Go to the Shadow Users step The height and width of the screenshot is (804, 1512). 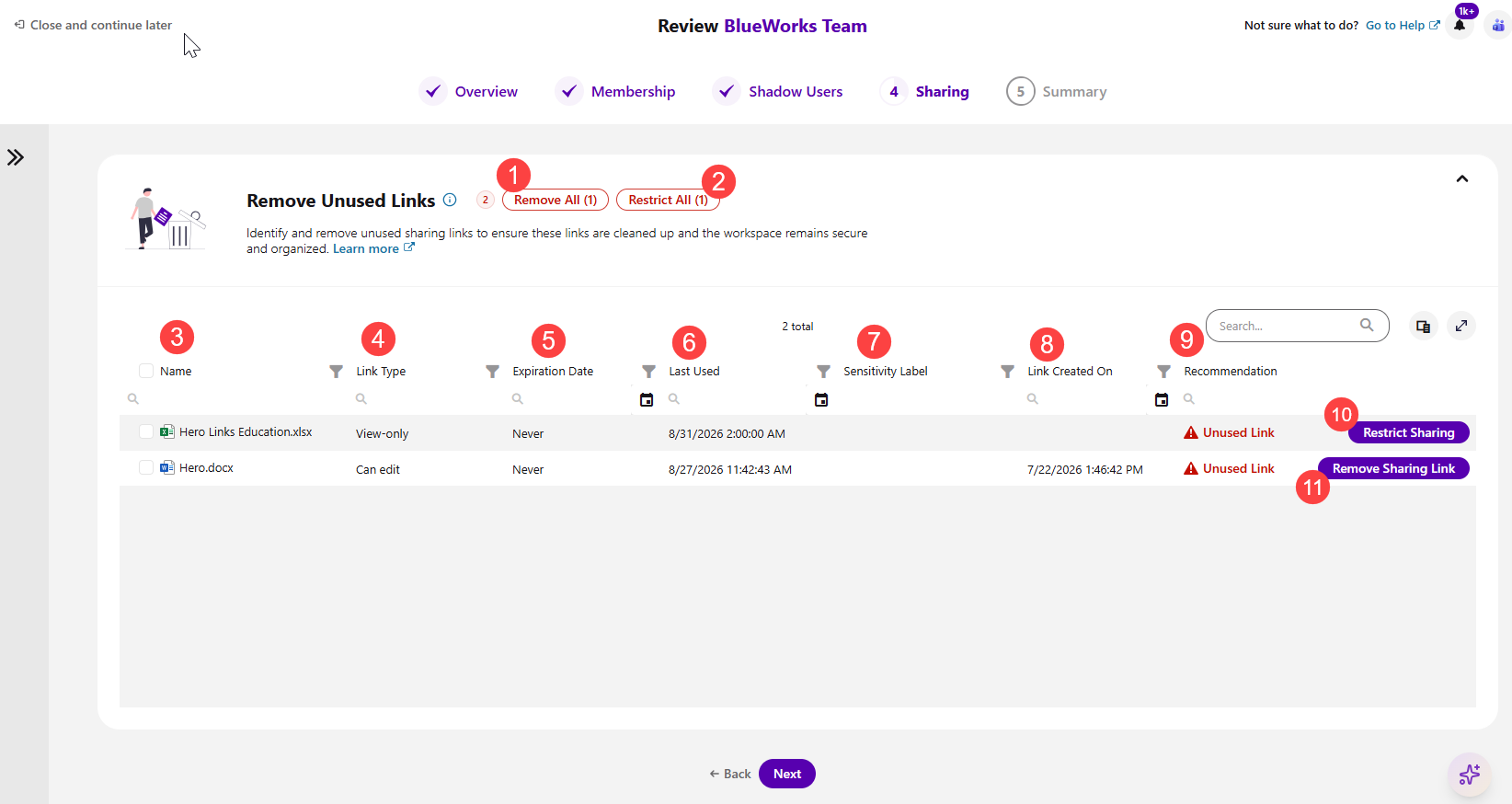tap(779, 92)
